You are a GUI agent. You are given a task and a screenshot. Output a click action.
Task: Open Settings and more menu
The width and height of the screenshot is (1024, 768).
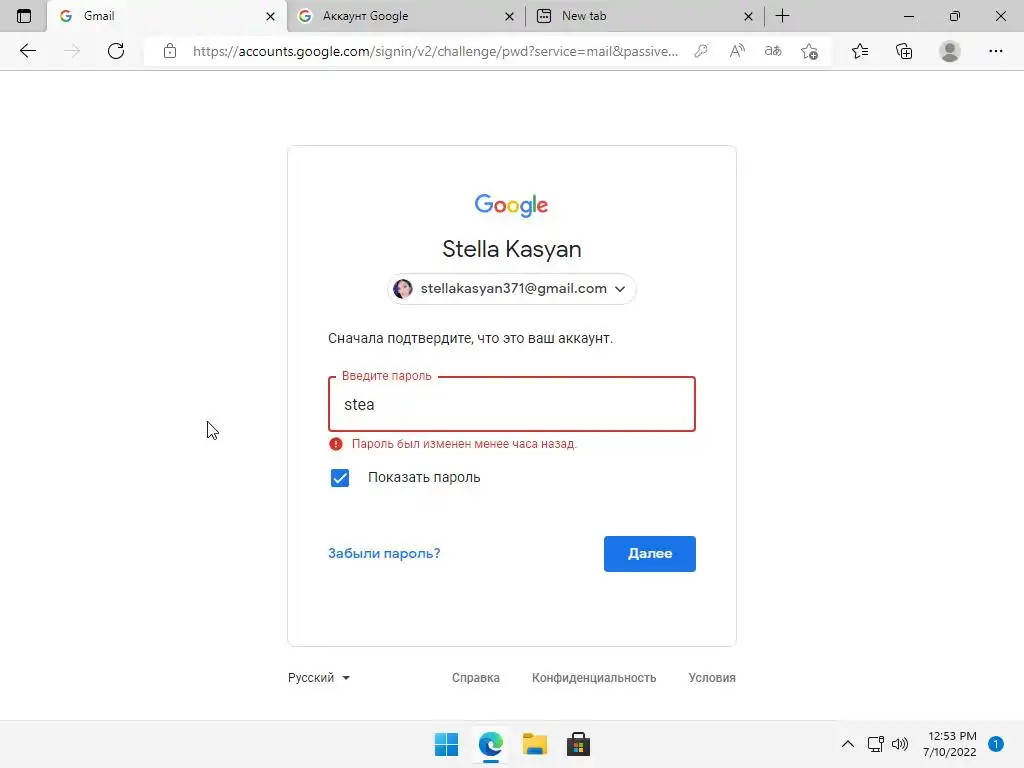pyautogui.click(x=995, y=51)
